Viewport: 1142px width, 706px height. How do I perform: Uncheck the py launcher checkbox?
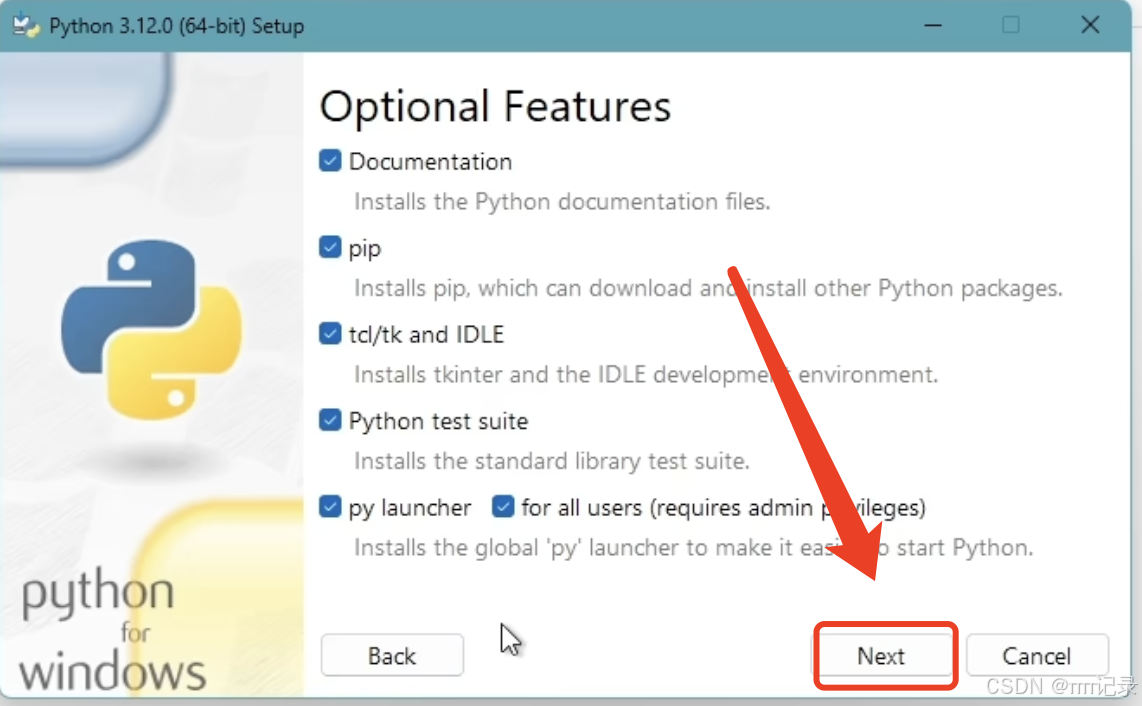[330, 506]
